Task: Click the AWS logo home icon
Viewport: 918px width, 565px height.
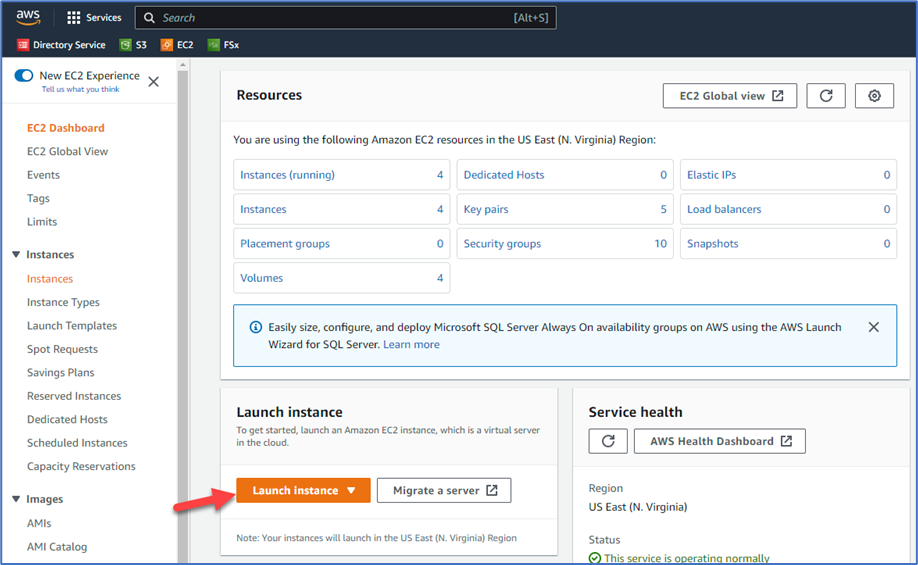Action: click(x=28, y=17)
